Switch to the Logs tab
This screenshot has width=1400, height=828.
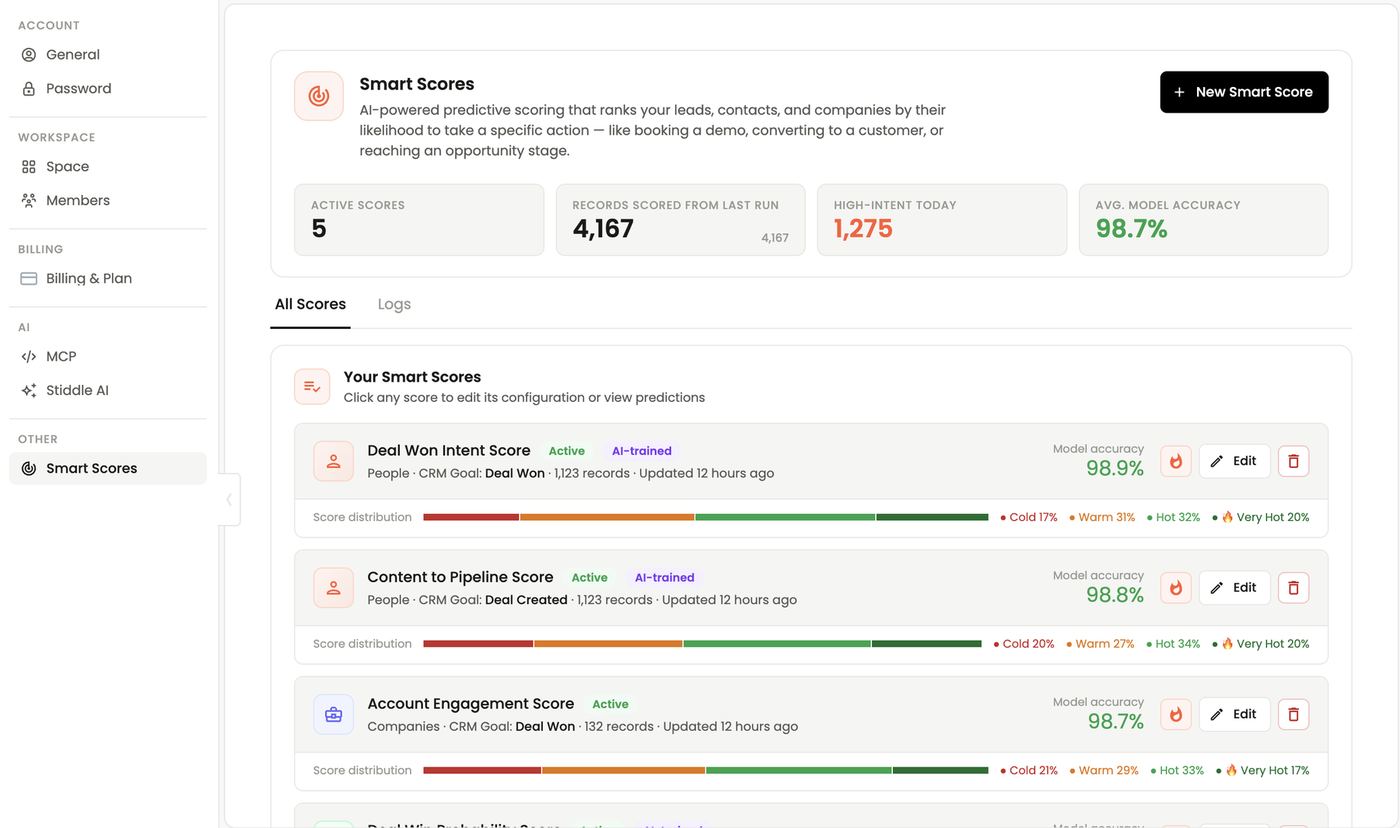pos(394,304)
